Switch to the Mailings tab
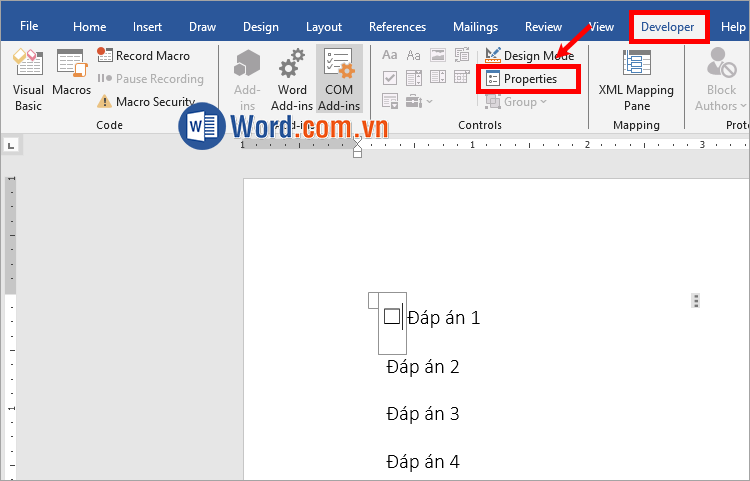Screen dimensions: 750x481 [475, 27]
